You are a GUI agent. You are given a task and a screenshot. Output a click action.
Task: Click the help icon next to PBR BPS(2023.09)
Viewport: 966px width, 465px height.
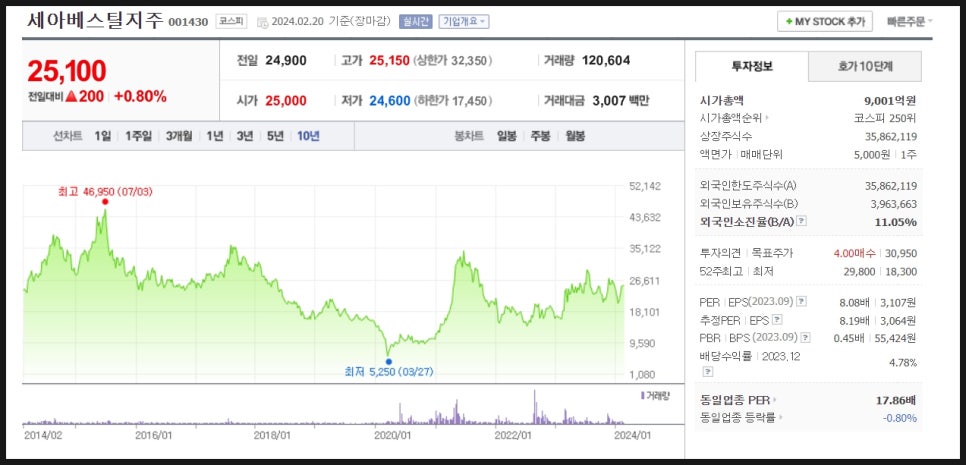pos(805,338)
